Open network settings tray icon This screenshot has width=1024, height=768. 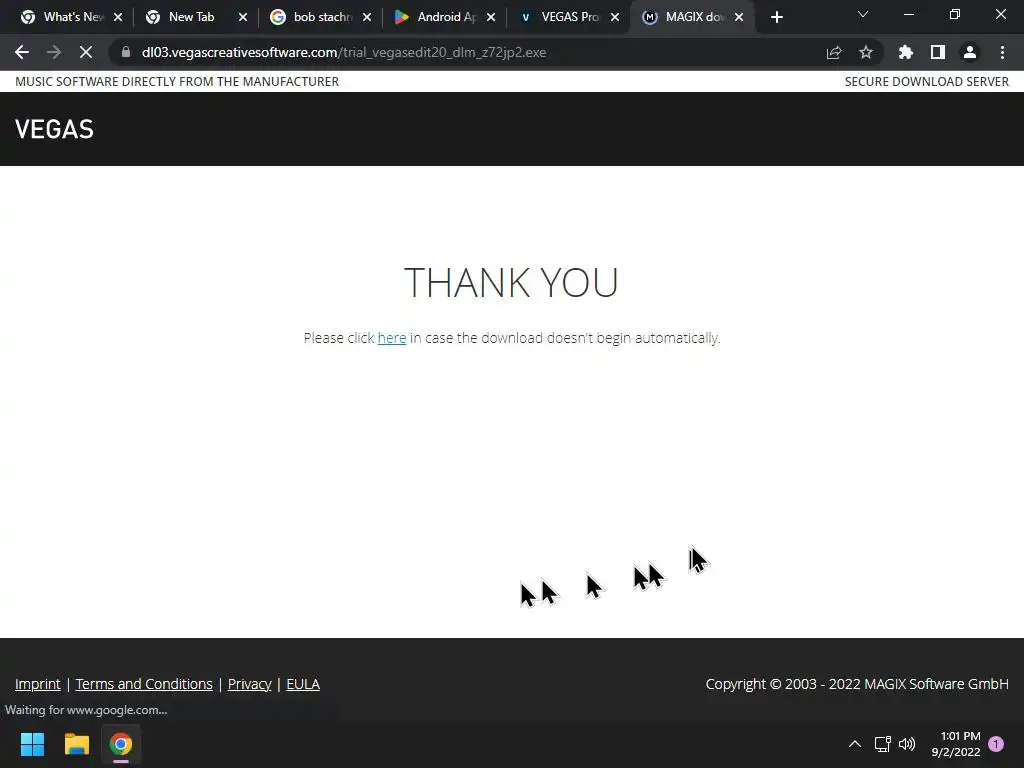(x=883, y=744)
